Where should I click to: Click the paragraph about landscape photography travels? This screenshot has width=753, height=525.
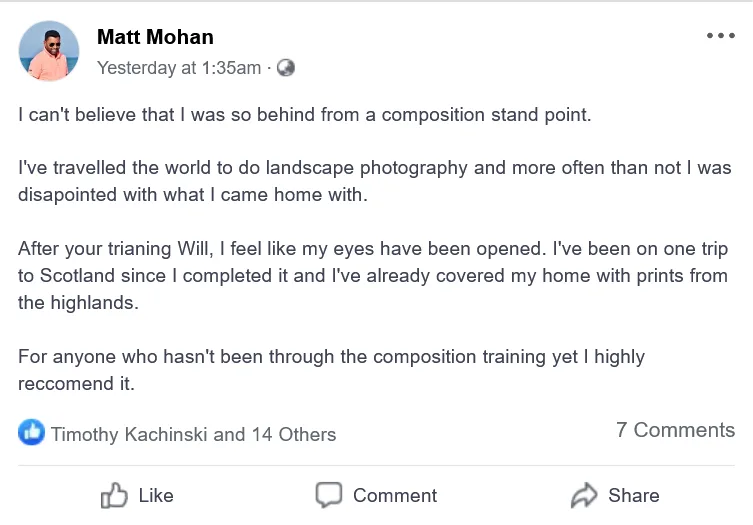tap(374, 181)
